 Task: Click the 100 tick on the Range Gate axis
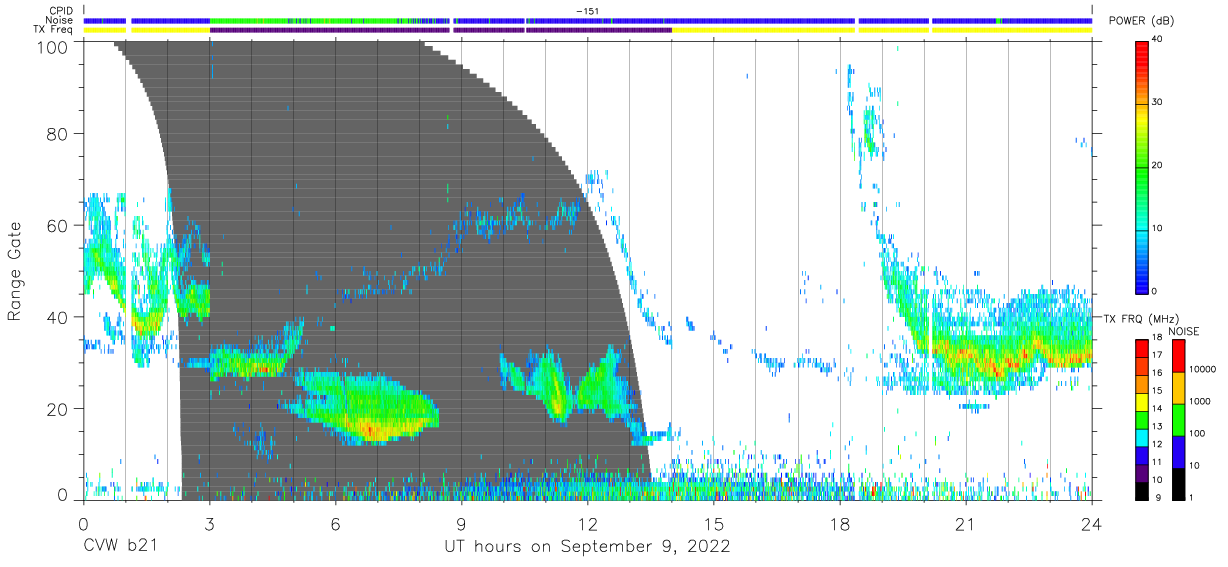coord(53,47)
